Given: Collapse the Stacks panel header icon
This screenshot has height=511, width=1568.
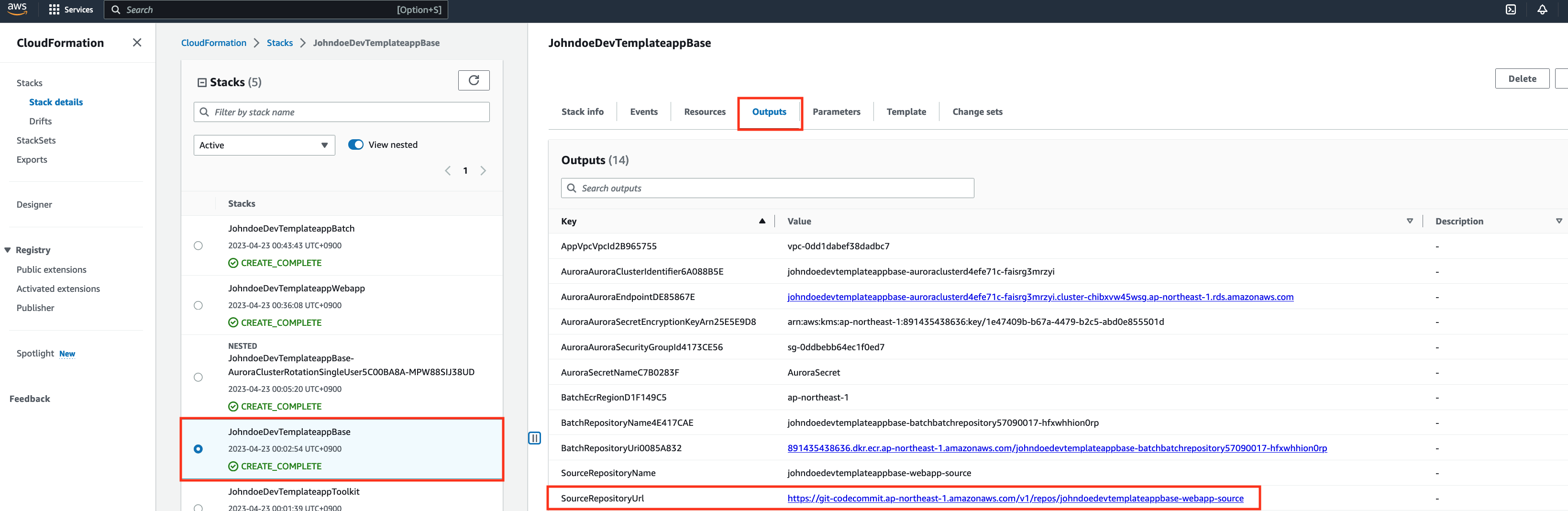Looking at the screenshot, I should click(202, 82).
